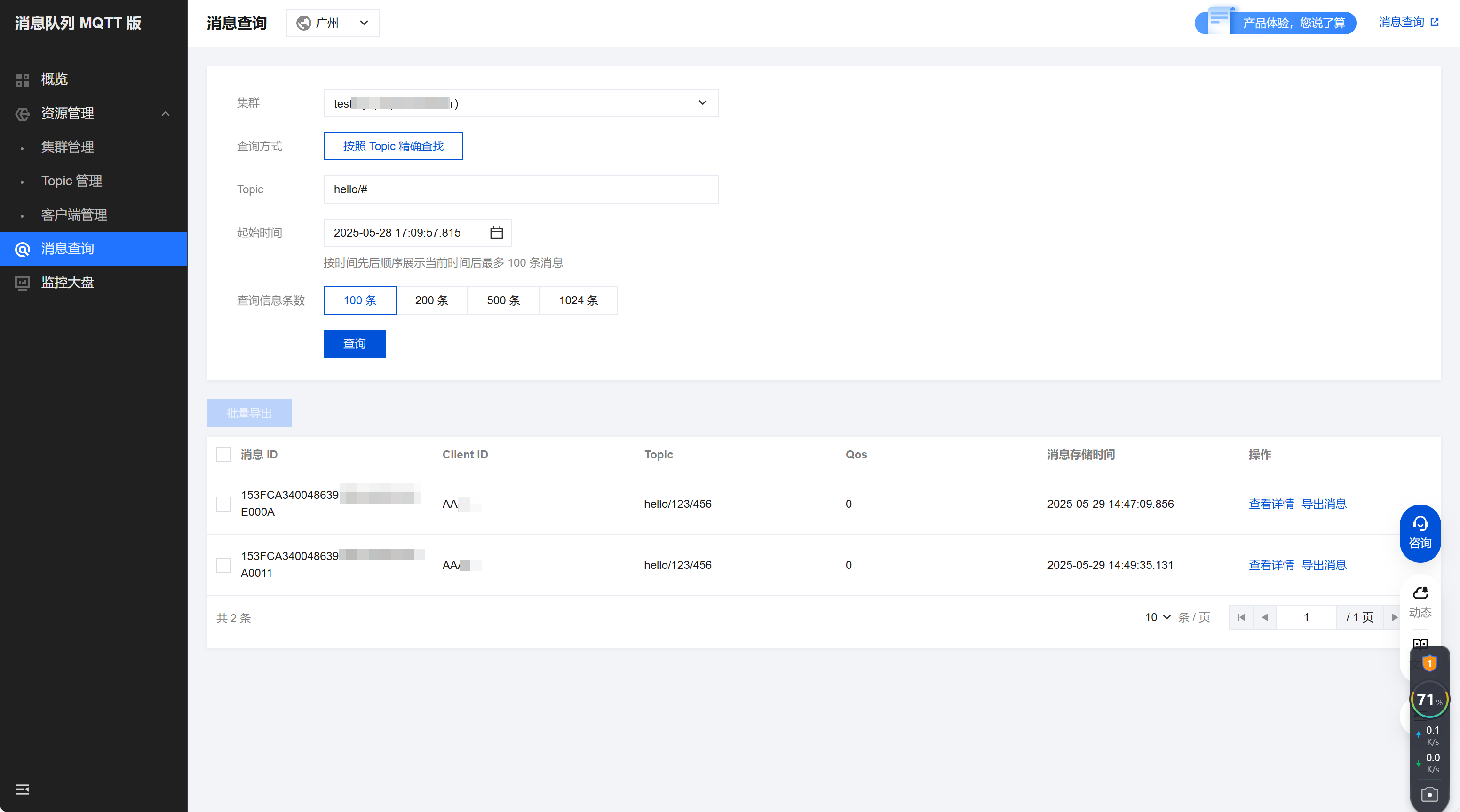
Task: Open the 广州 region dropdown
Action: coord(333,23)
